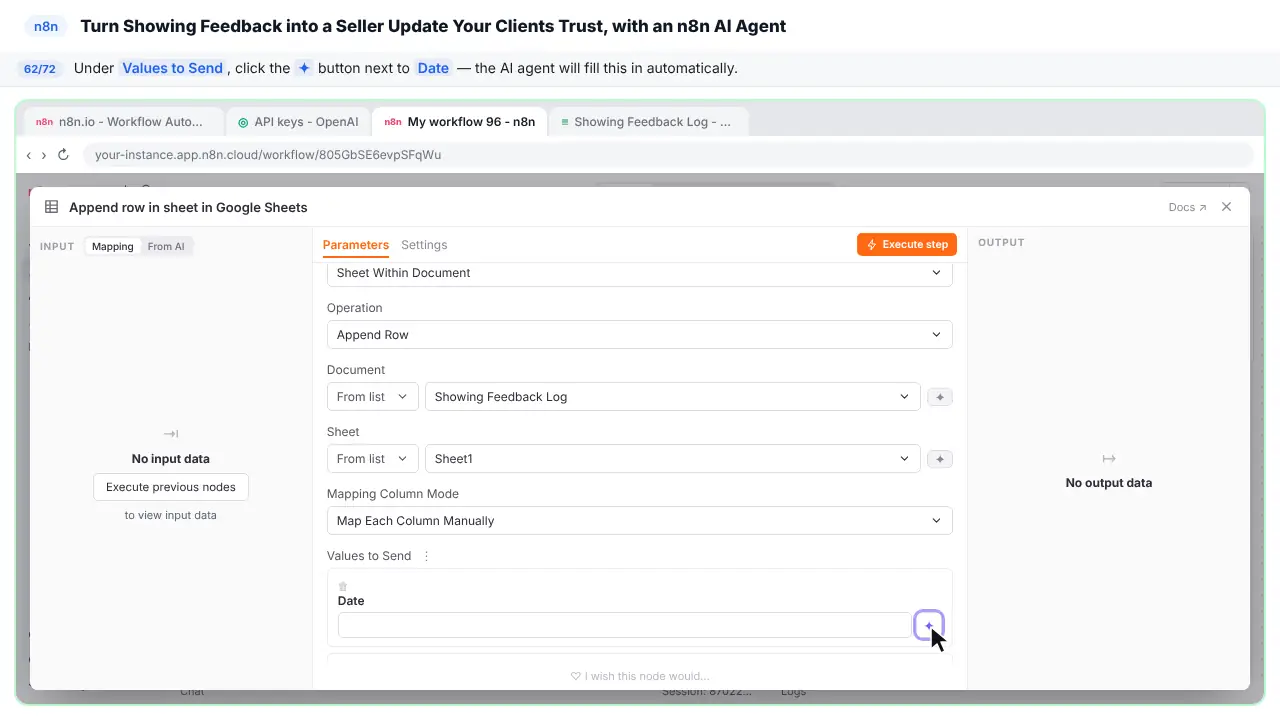
Task: Open the Docs link
Action: [1187, 207]
